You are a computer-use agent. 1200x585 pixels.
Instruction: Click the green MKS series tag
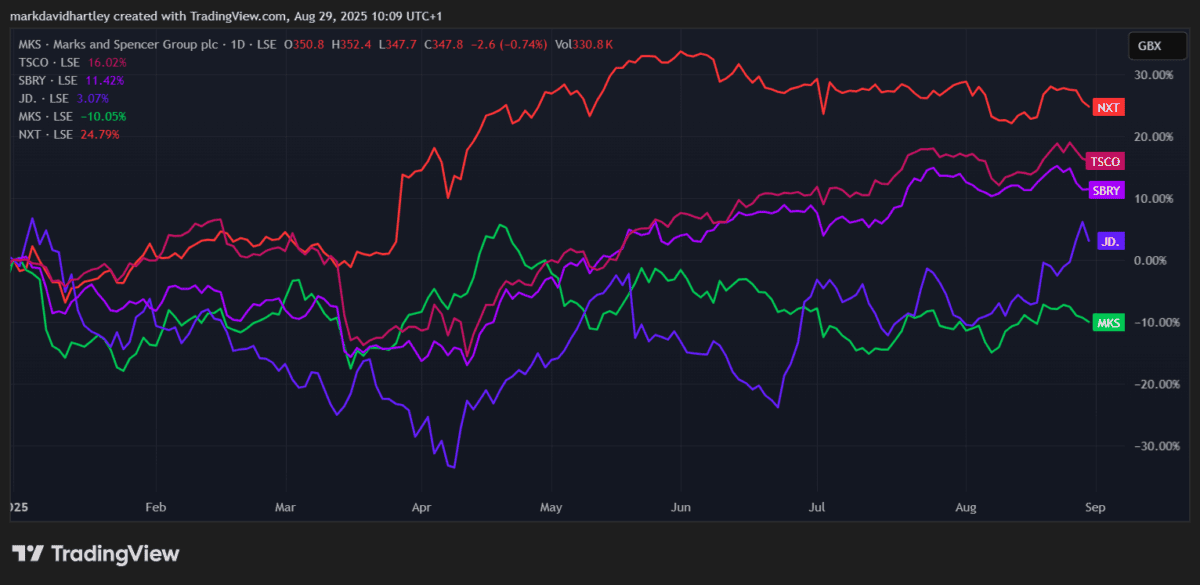[x=1108, y=322]
